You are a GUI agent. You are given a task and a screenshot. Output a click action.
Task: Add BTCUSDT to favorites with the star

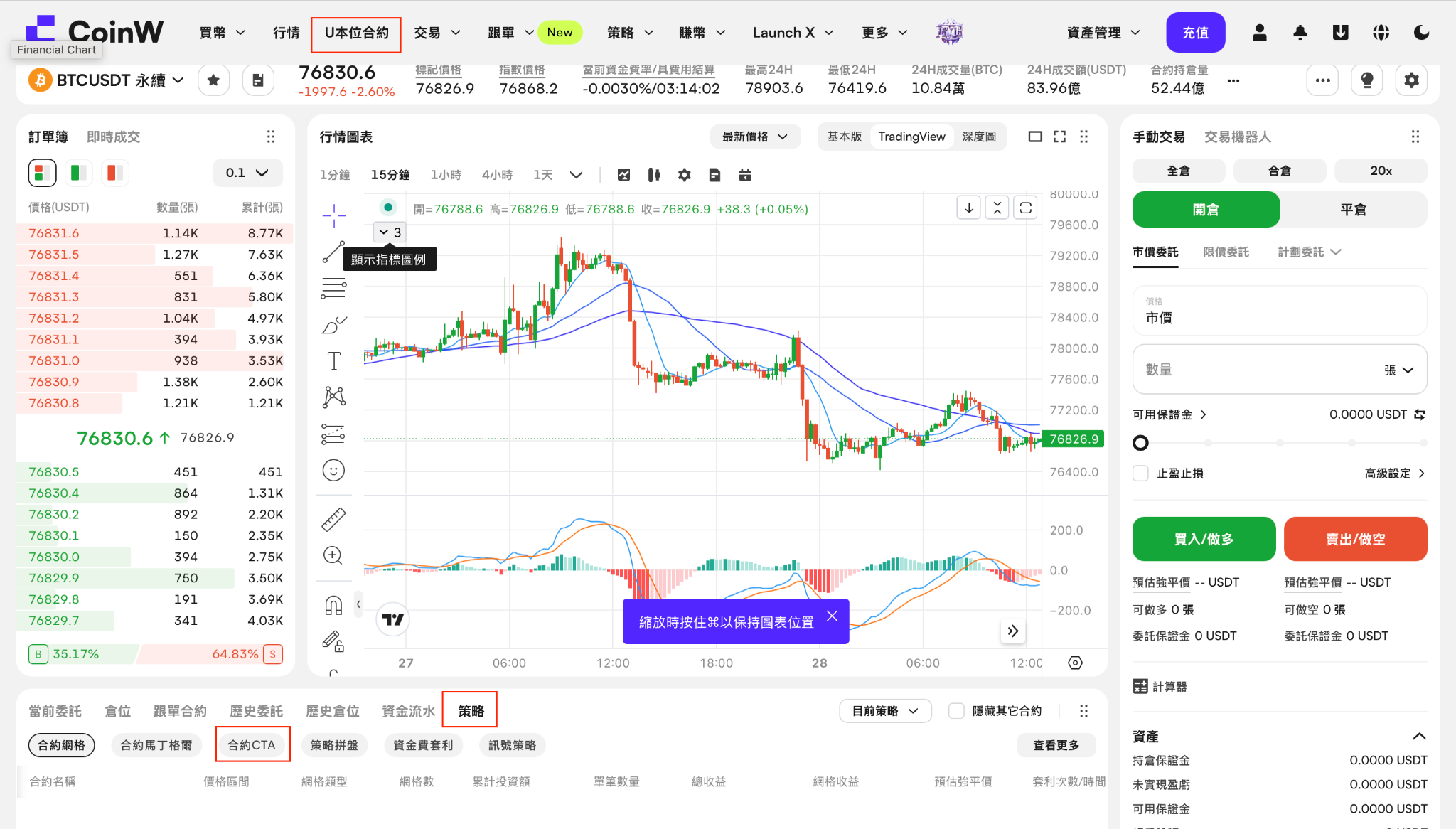point(213,80)
